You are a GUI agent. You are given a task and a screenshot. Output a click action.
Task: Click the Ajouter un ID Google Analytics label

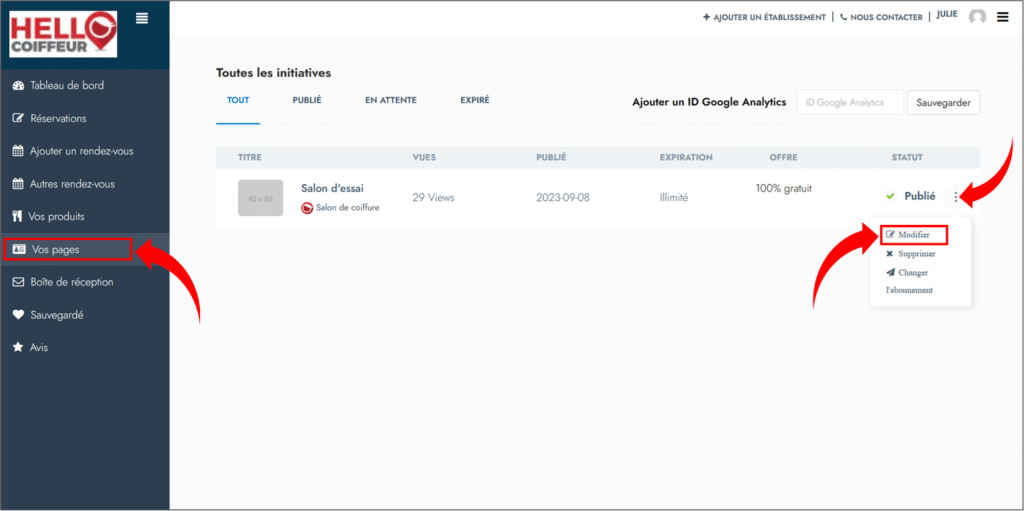tap(709, 103)
